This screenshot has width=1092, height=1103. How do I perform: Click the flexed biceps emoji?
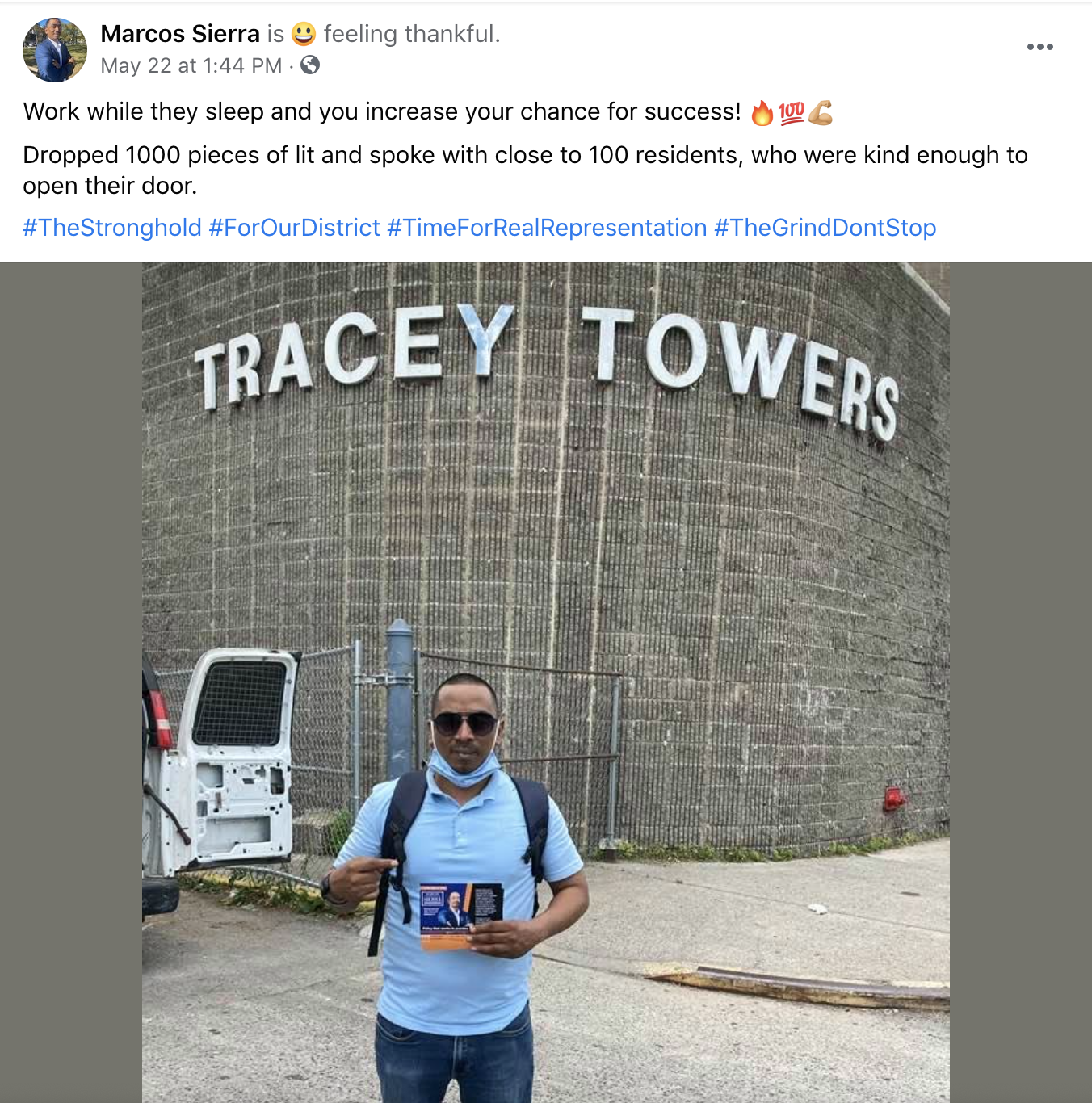coord(821,113)
